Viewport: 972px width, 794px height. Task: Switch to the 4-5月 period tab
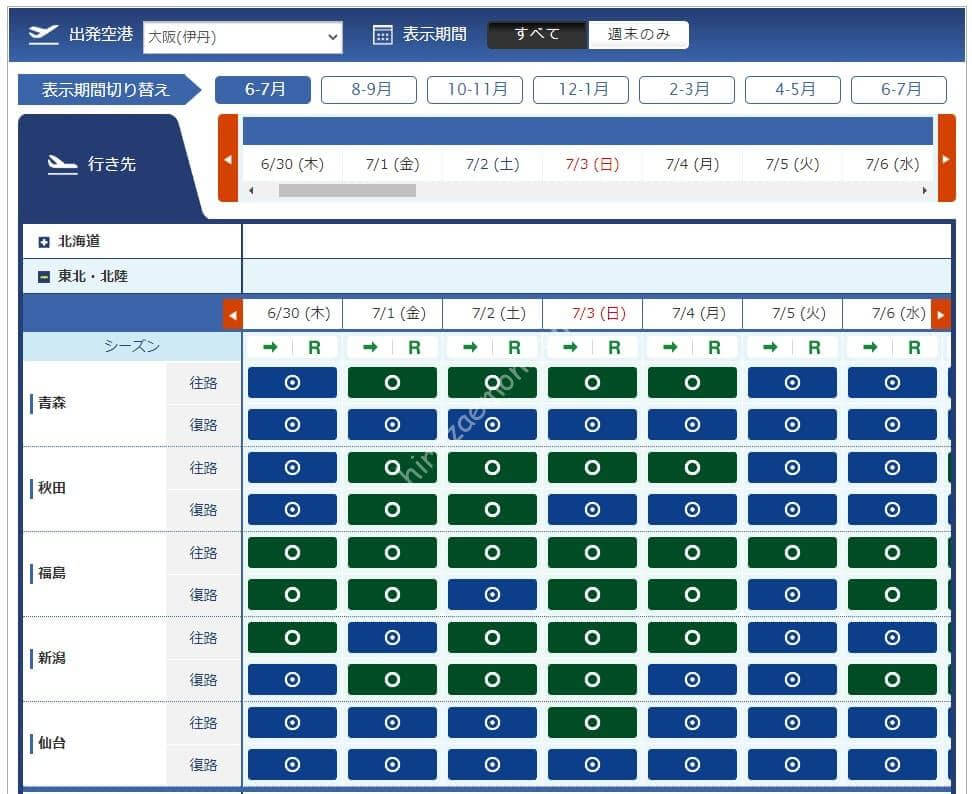pos(793,90)
